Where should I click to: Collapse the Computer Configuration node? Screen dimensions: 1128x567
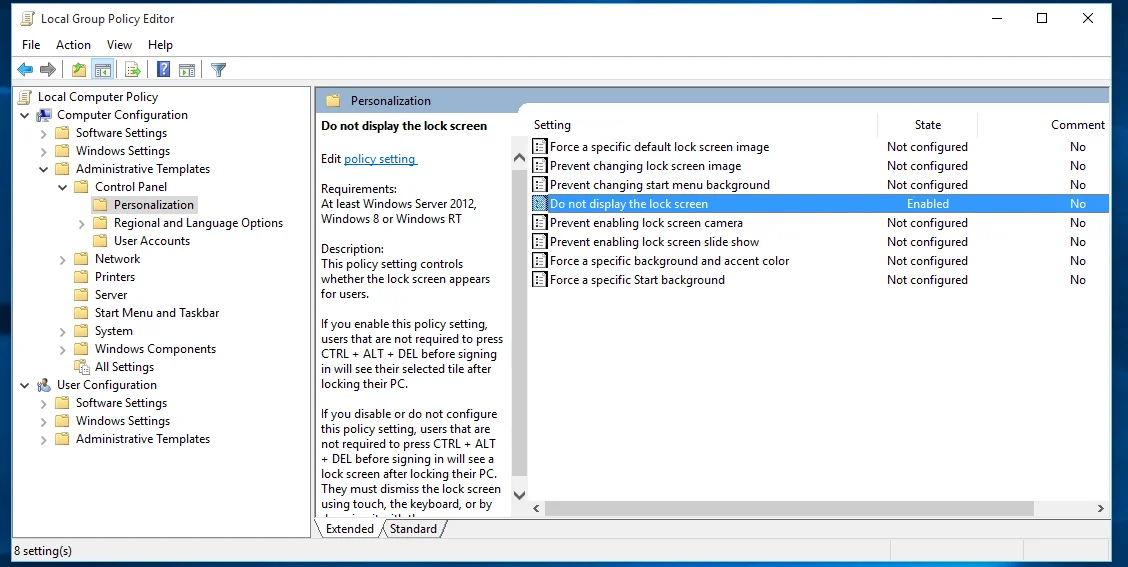(24, 115)
